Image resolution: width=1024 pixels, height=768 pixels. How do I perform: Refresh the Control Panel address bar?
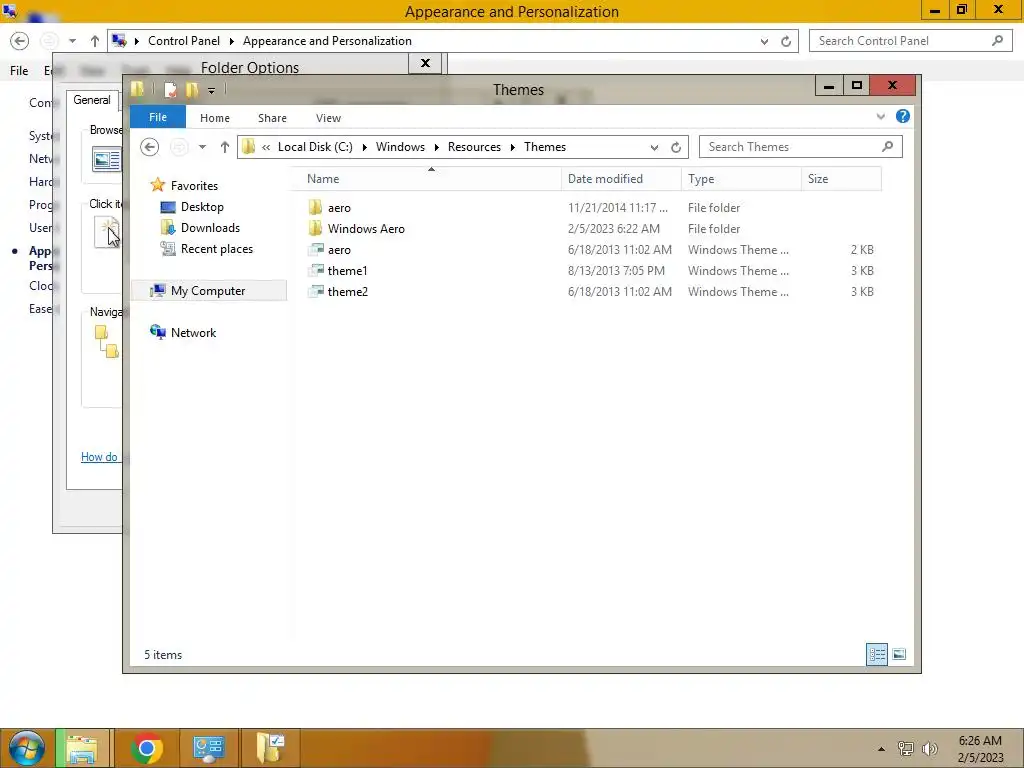click(786, 41)
